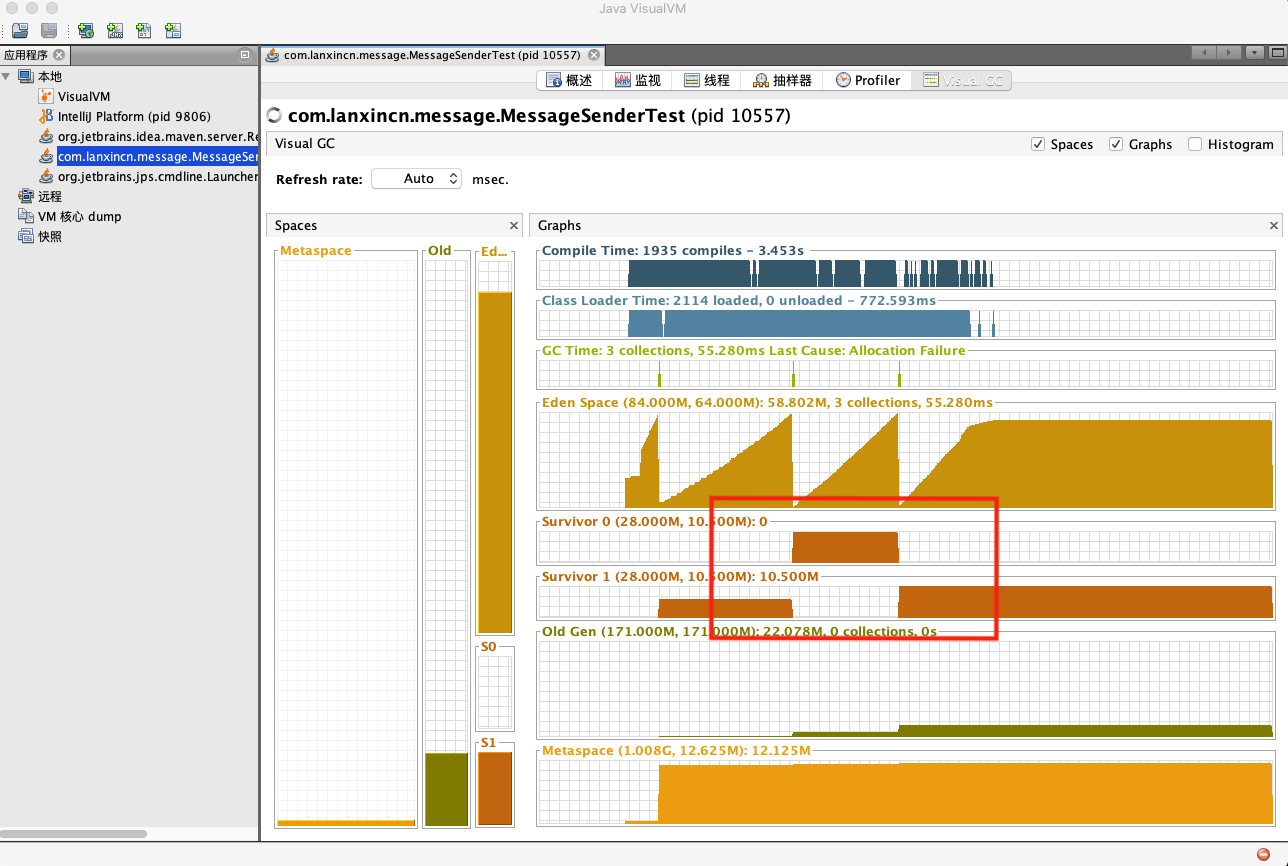The width and height of the screenshot is (1288, 866).
Task: Select IntelliJ Platform (pid 9806) entry
Action: click(x=134, y=116)
